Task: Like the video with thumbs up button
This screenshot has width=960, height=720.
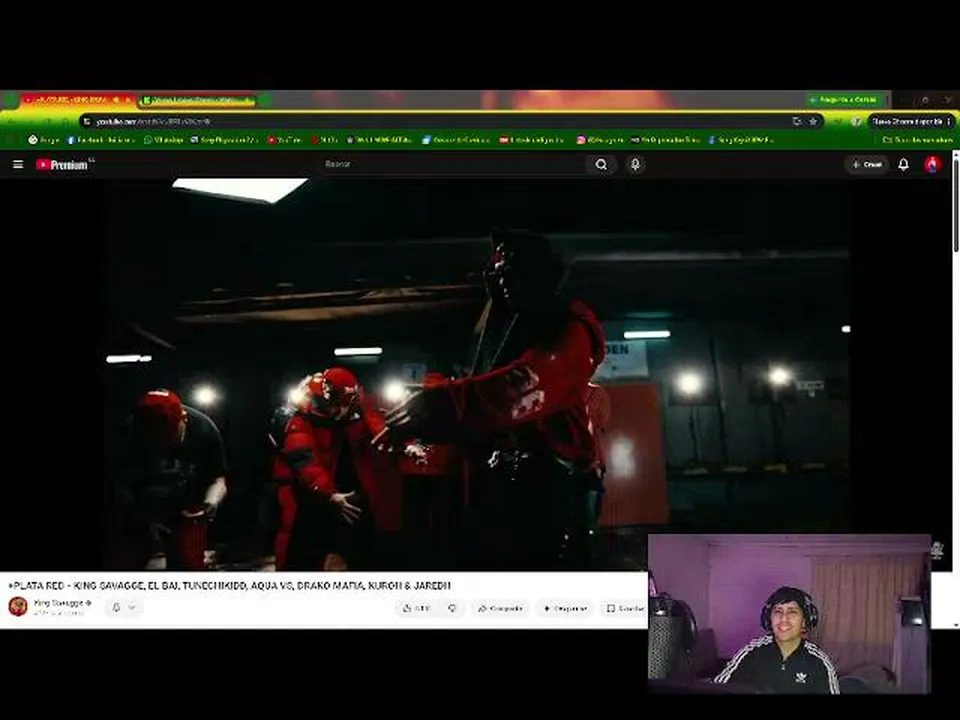Action: pyautogui.click(x=416, y=608)
